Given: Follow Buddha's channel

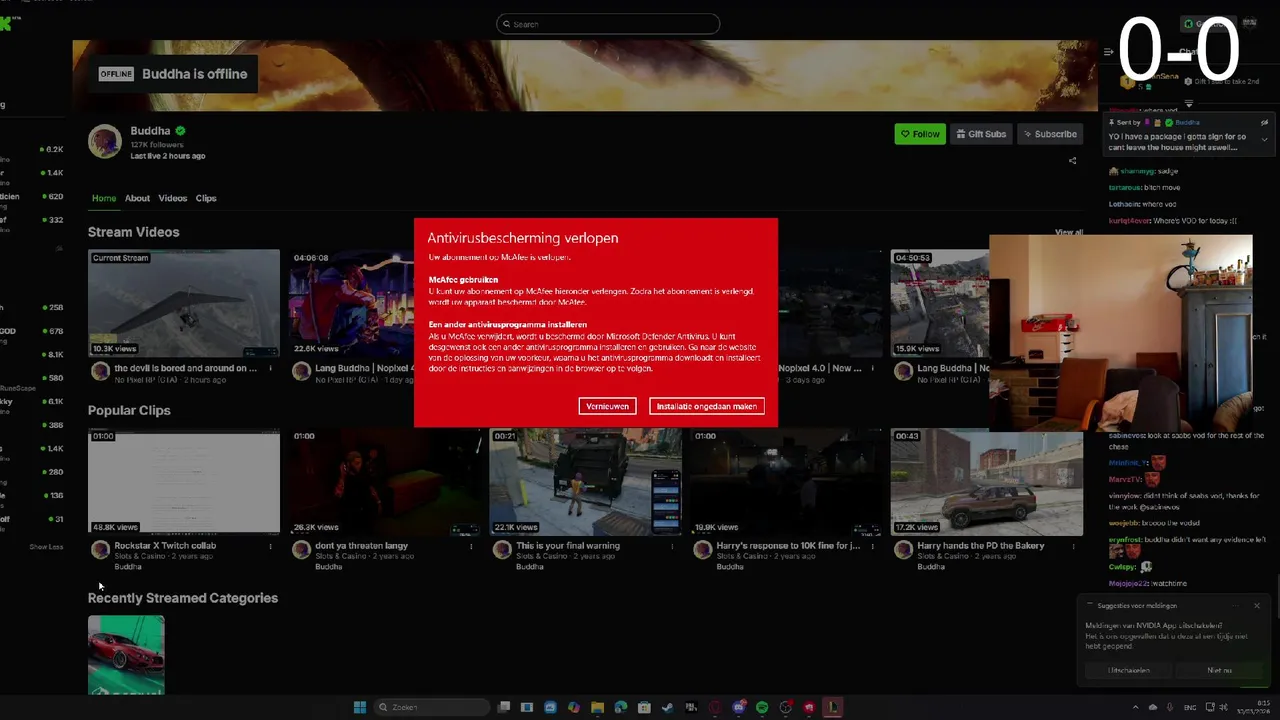Looking at the screenshot, I should [920, 134].
